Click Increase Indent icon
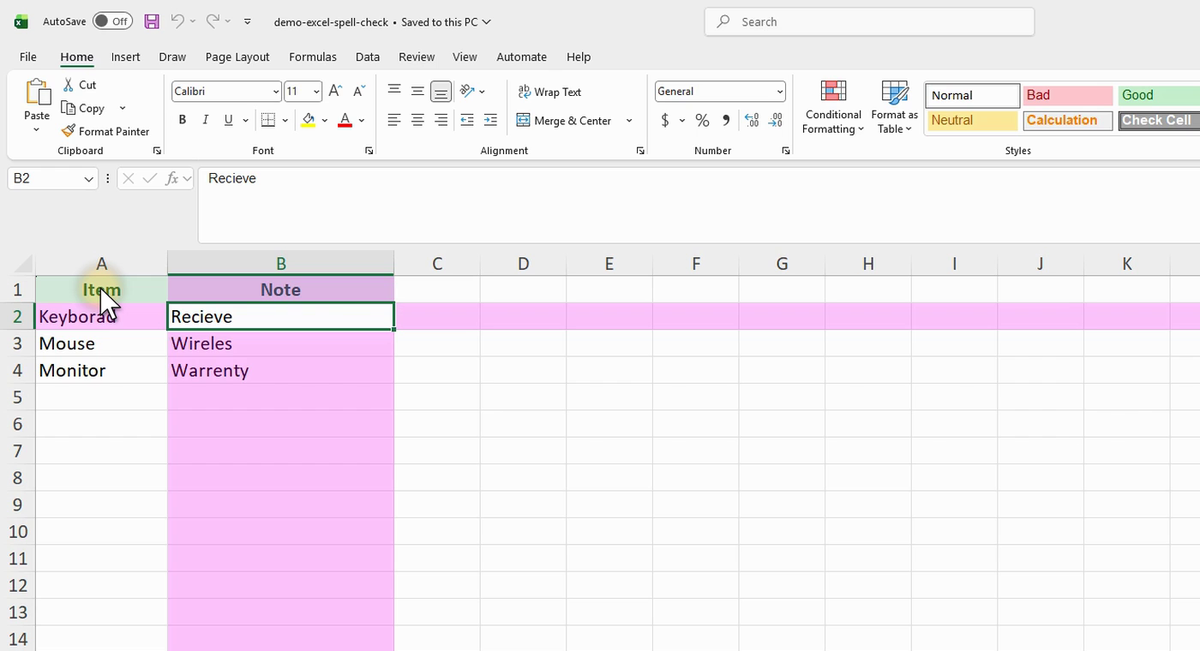This screenshot has width=1200, height=651. (490, 120)
